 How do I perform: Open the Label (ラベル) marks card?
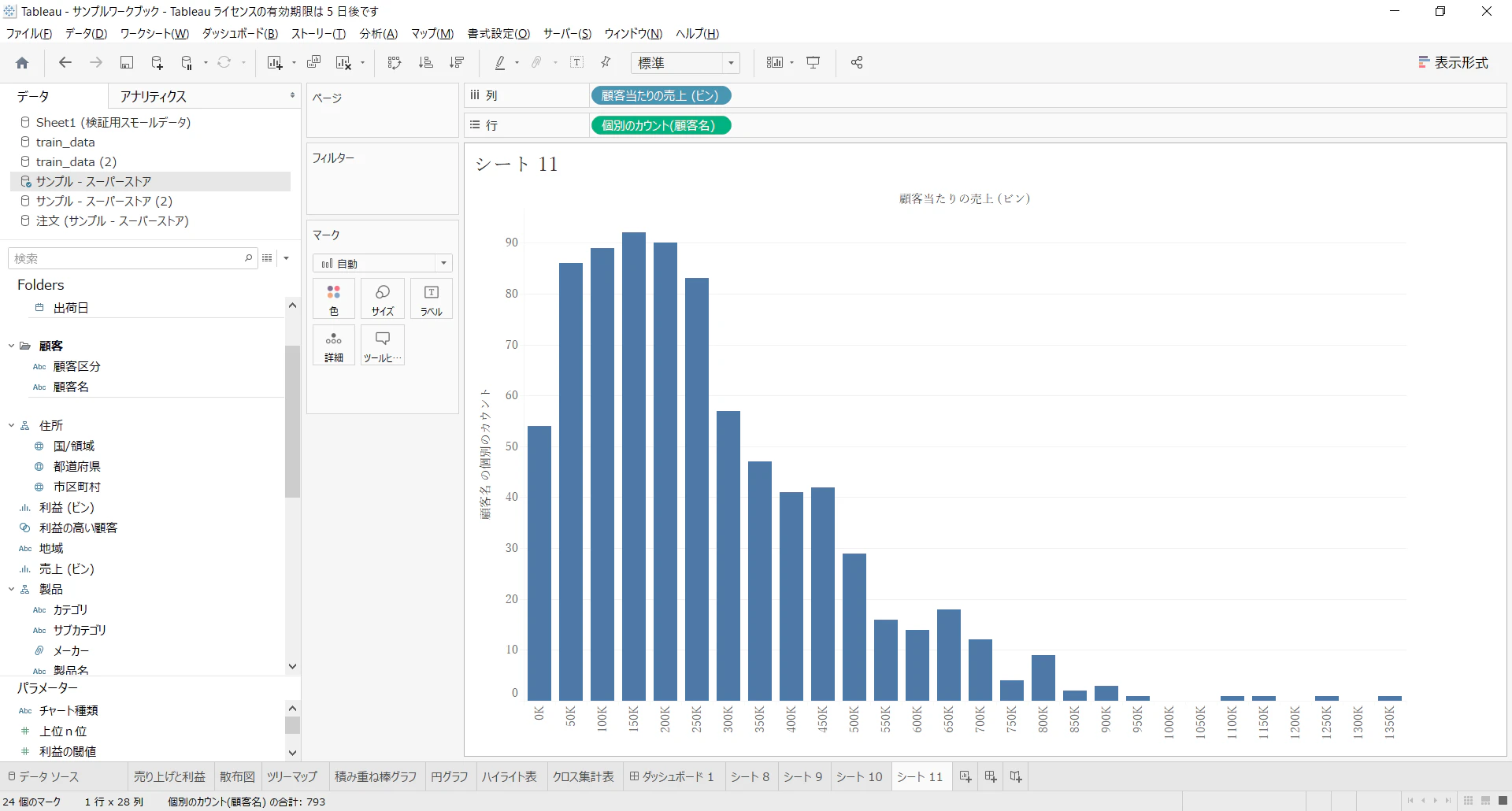click(x=432, y=299)
